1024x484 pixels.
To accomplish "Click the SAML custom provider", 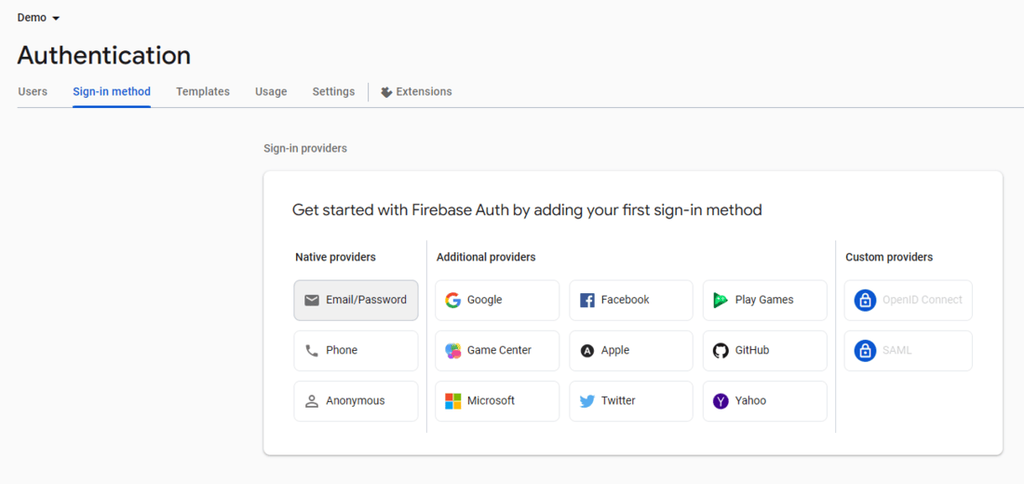I will [908, 351].
